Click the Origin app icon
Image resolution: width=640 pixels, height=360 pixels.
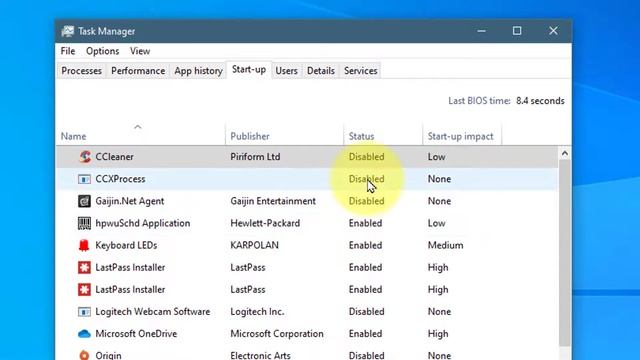click(x=84, y=355)
